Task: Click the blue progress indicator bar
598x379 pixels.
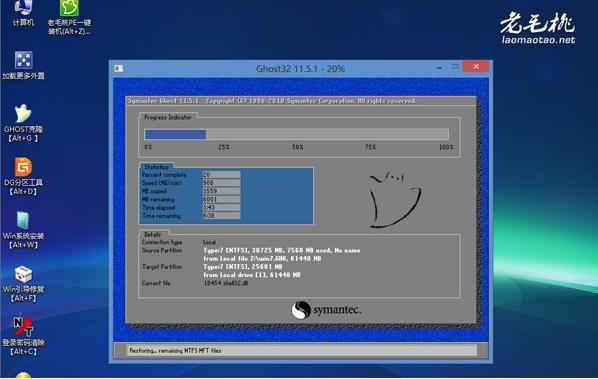Action: [x=296, y=134]
